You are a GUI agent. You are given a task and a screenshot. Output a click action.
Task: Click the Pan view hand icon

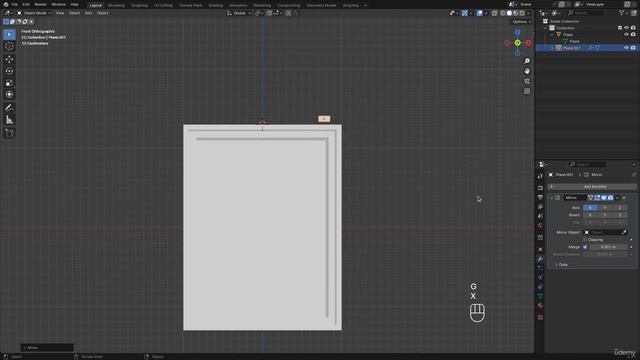527,71
